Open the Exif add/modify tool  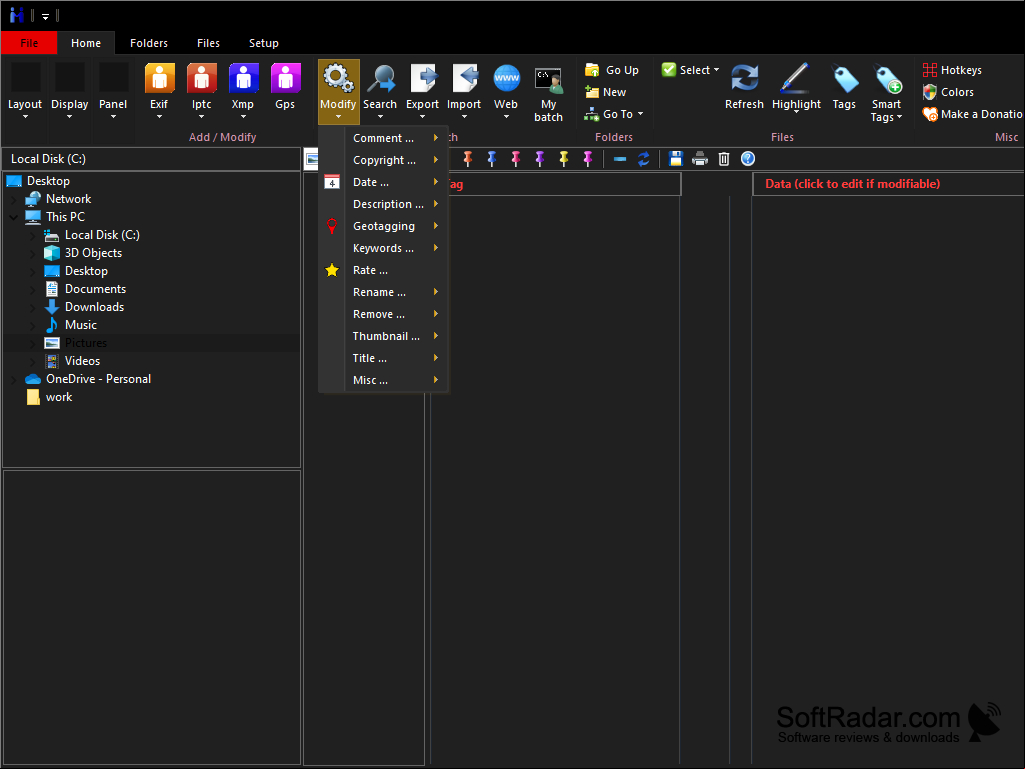click(160, 91)
